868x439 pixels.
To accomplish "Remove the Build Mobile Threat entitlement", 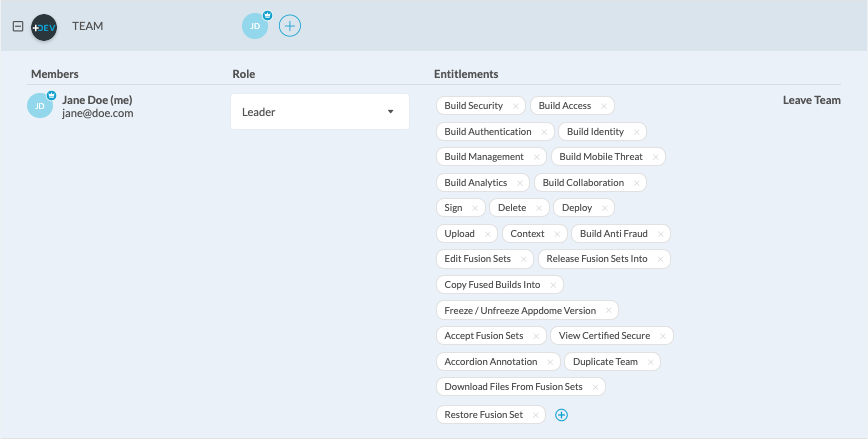I will tap(656, 157).
